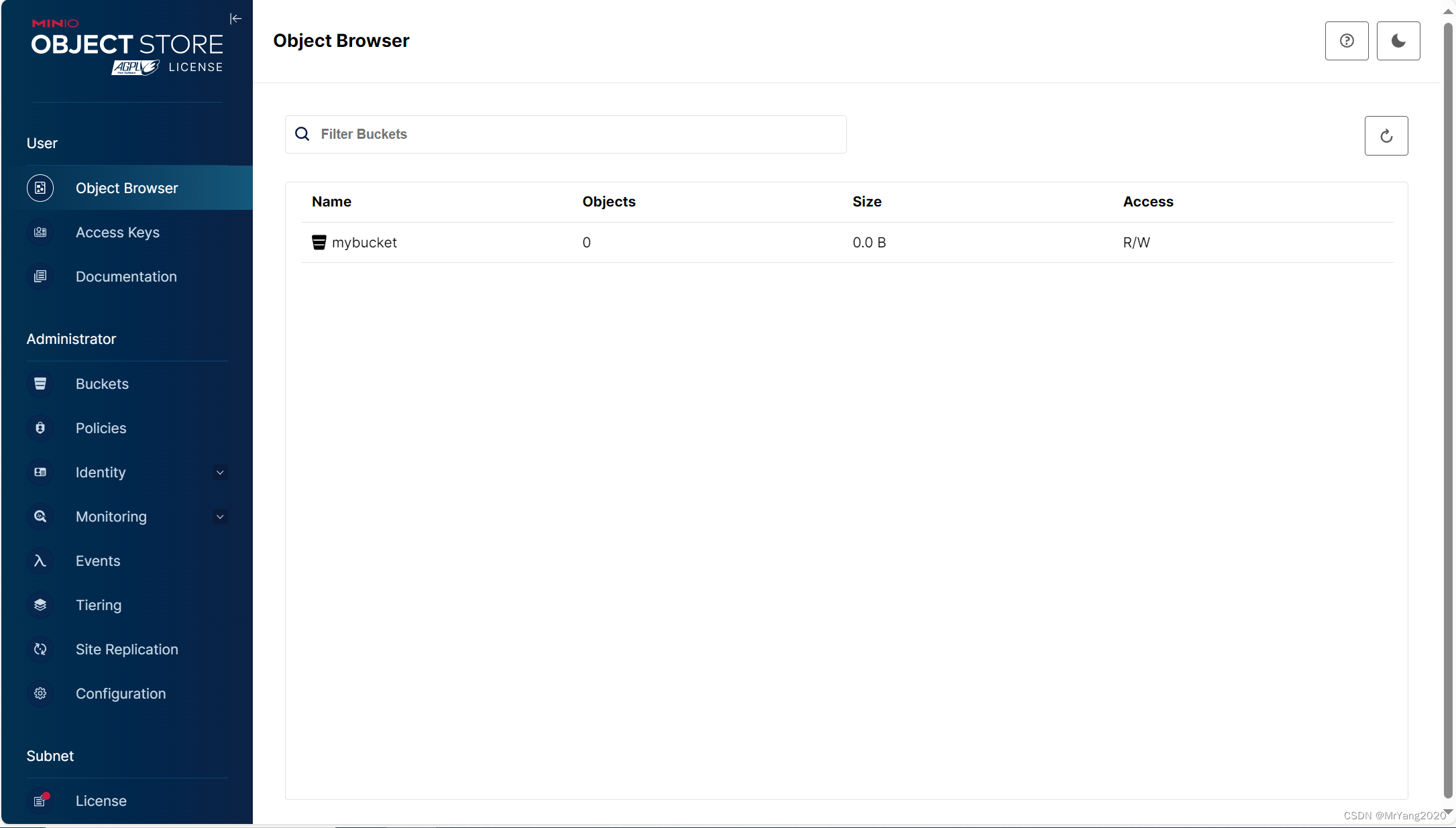Click the Access Keys sidebar icon
Screen dimensions: 1456x828
(x=40, y=232)
